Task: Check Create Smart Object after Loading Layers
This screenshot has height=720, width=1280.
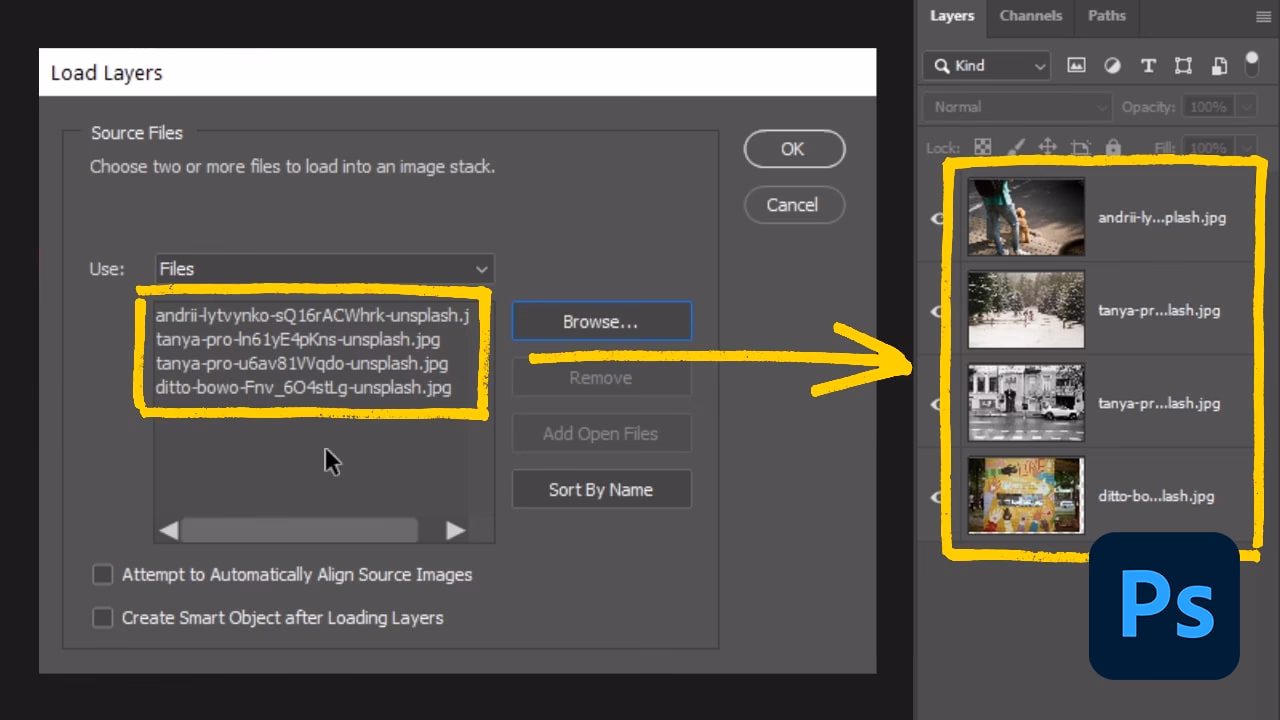Action: tap(102, 618)
